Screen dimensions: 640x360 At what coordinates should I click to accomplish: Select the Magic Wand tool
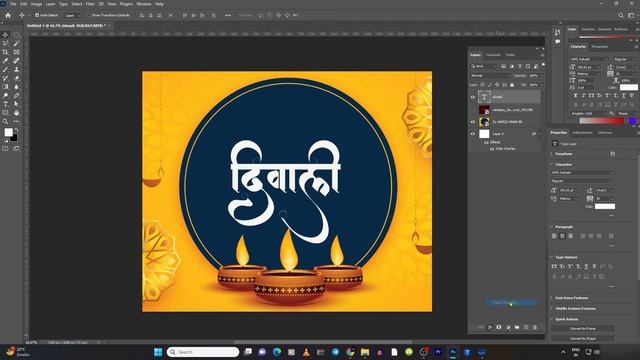point(16,44)
